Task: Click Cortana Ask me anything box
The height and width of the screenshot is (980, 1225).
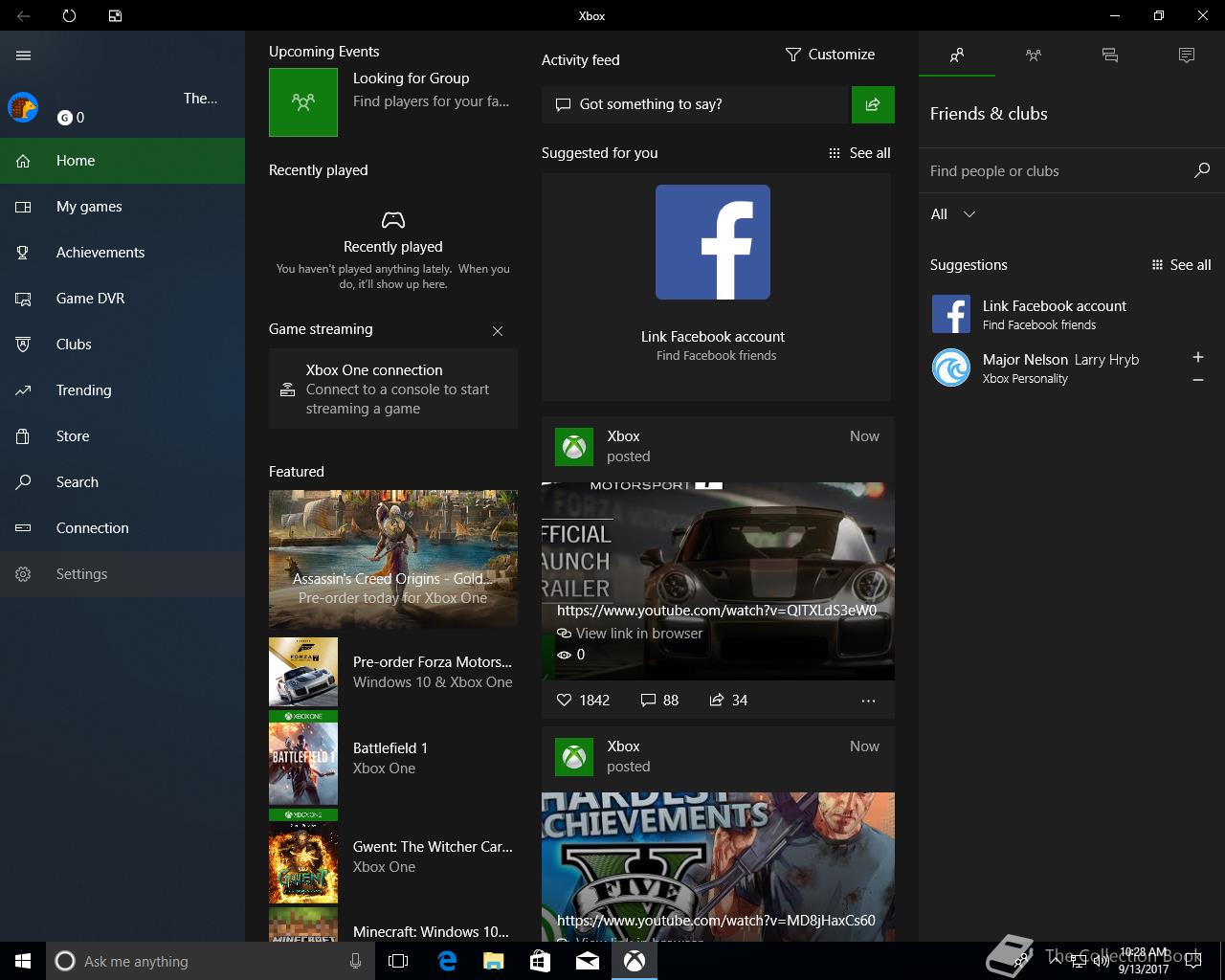Action: click(209, 961)
